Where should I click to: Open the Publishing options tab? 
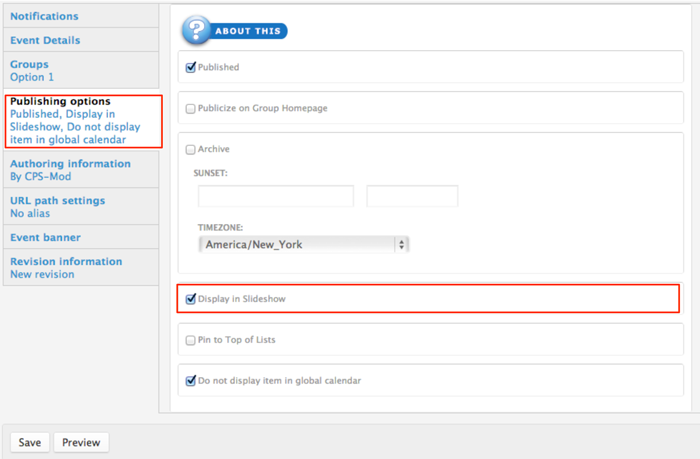coord(60,101)
